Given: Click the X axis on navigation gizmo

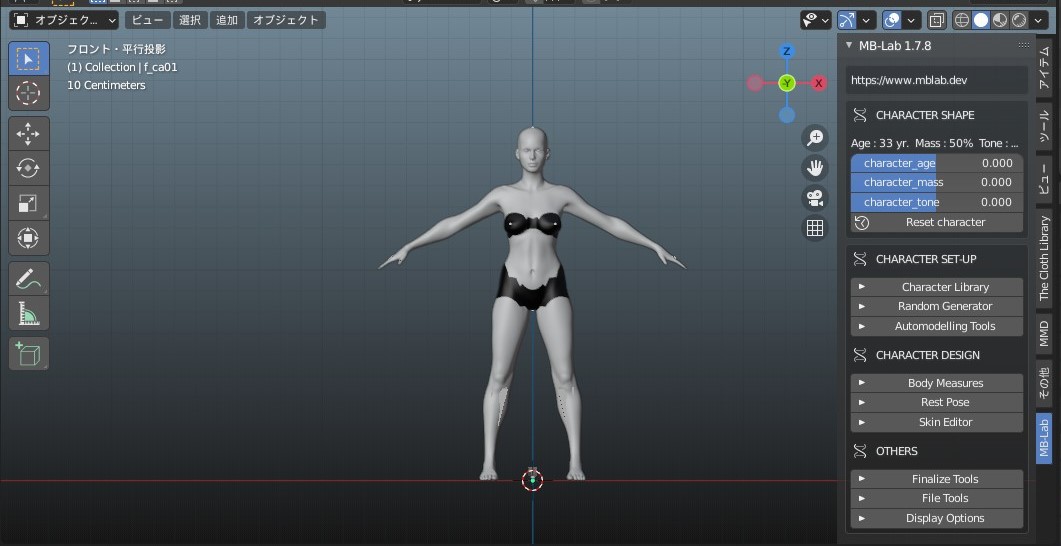Looking at the screenshot, I should [819, 83].
